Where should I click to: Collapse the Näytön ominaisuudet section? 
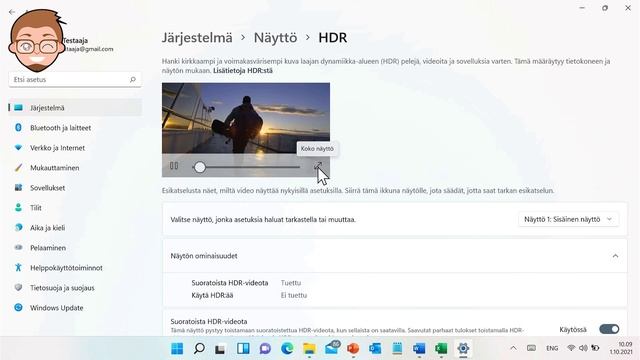tap(615, 256)
